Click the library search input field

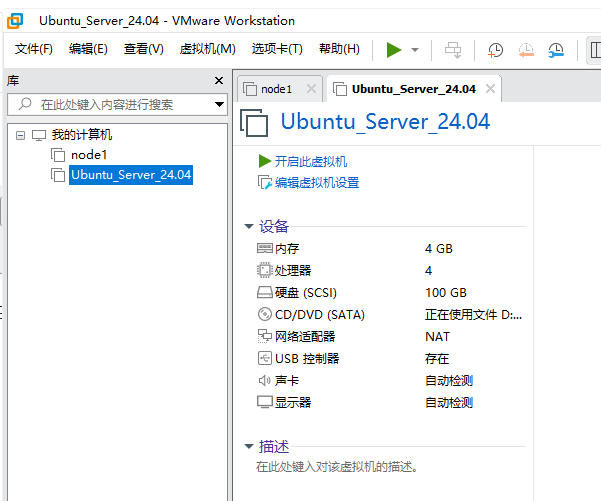(117, 104)
